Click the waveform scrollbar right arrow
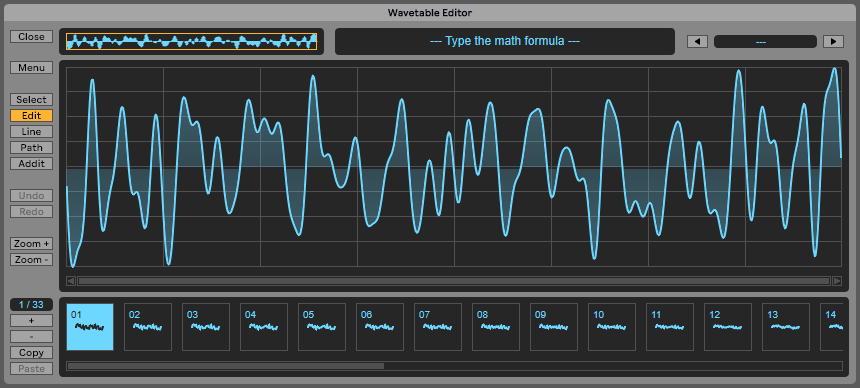860x388 pixels. [x=837, y=281]
